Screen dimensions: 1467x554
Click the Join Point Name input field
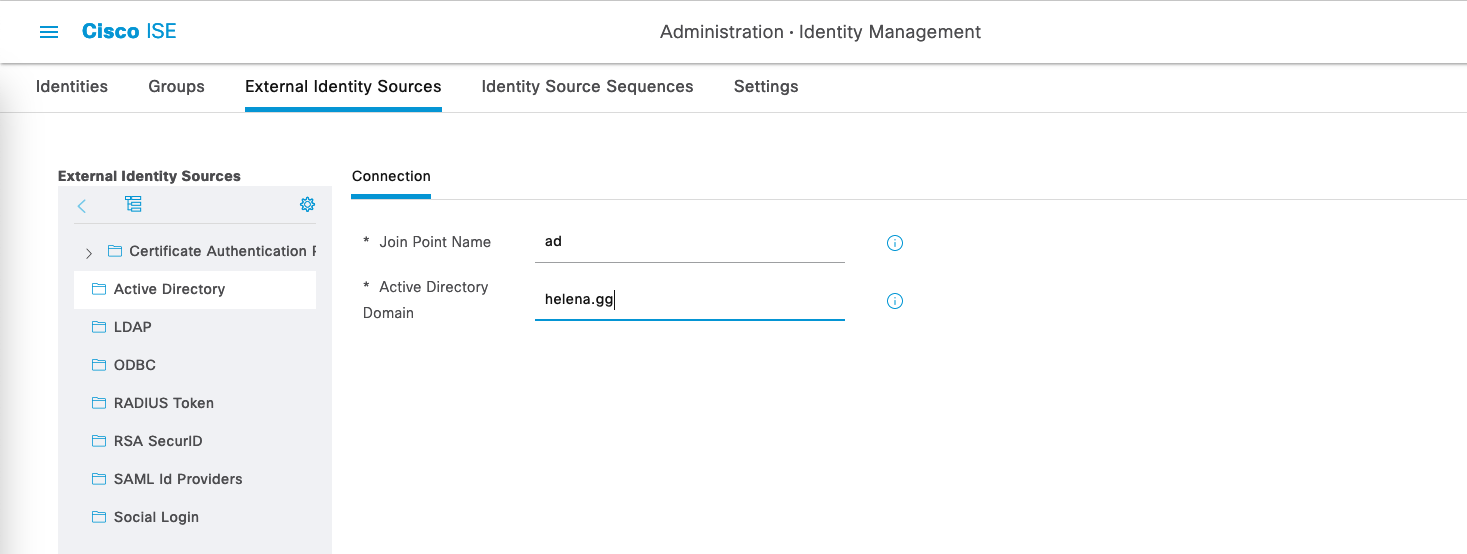(x=689, y=242)
